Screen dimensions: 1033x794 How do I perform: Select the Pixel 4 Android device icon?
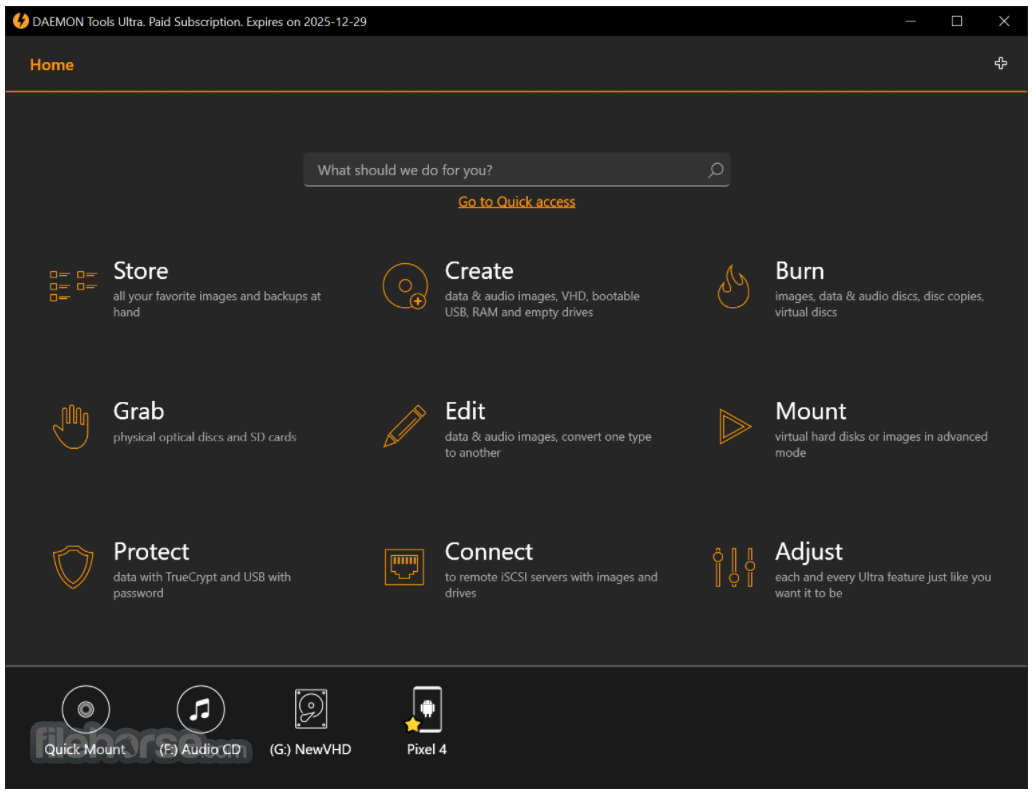click(x=426, y=709)
